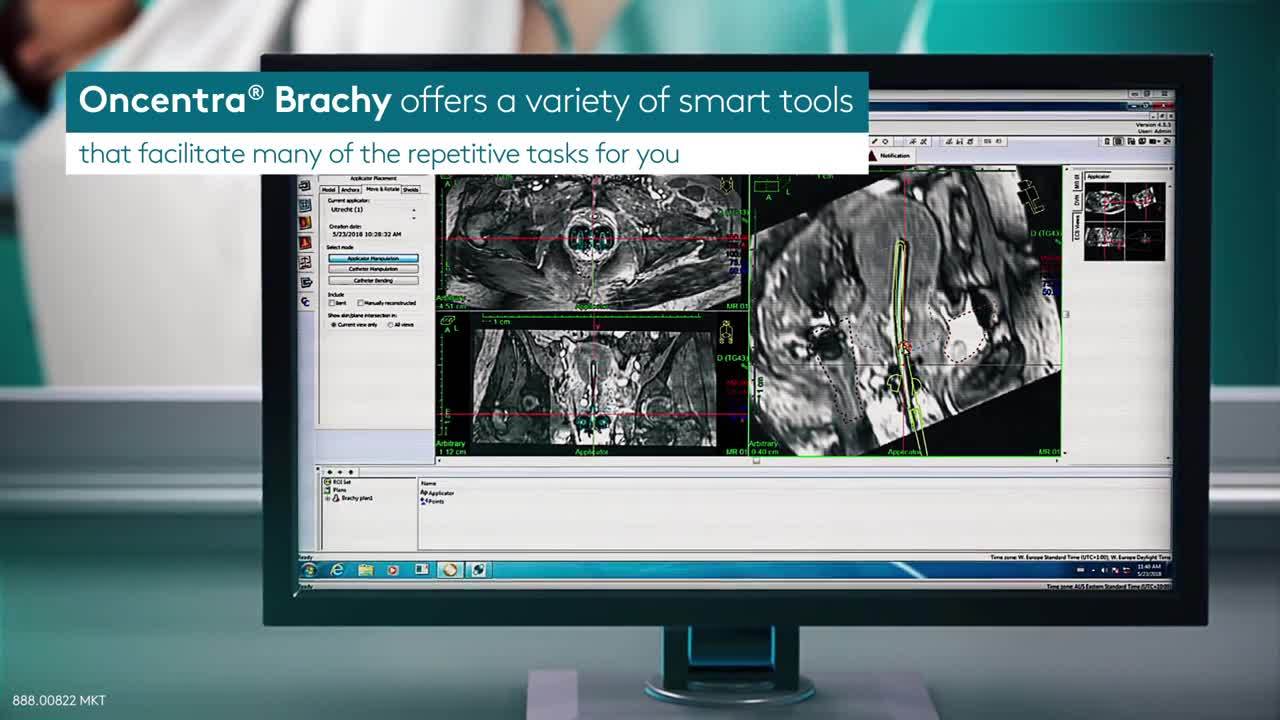Launch Internet Explorer from the taskbar

point(337,569)
